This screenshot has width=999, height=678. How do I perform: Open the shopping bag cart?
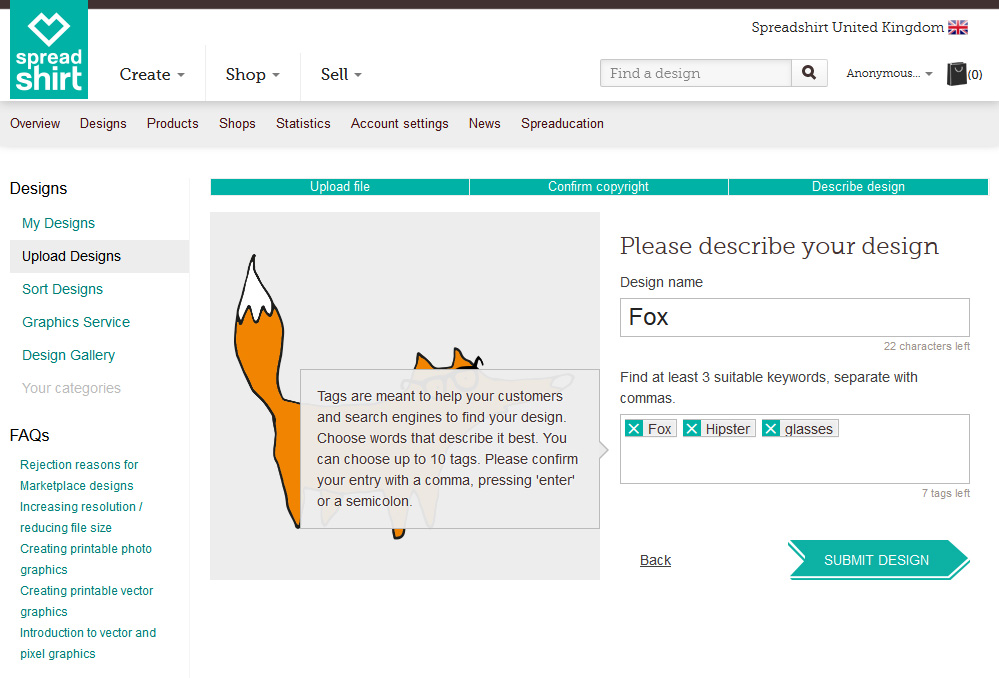pos(958,74)
